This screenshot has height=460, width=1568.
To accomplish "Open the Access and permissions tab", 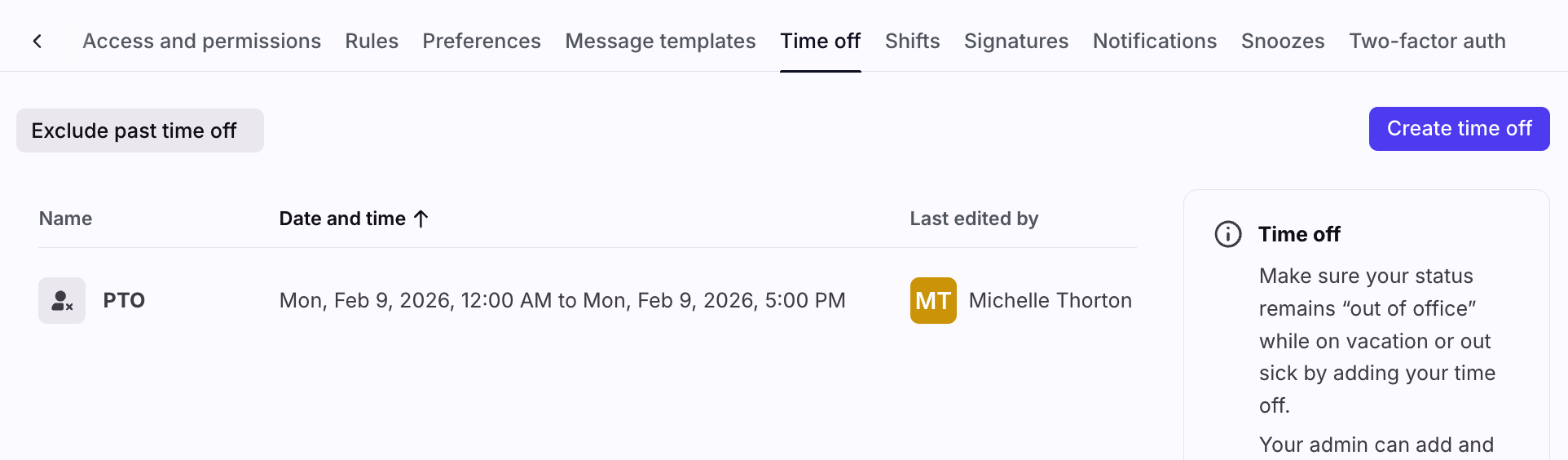I will click(201, 42).
